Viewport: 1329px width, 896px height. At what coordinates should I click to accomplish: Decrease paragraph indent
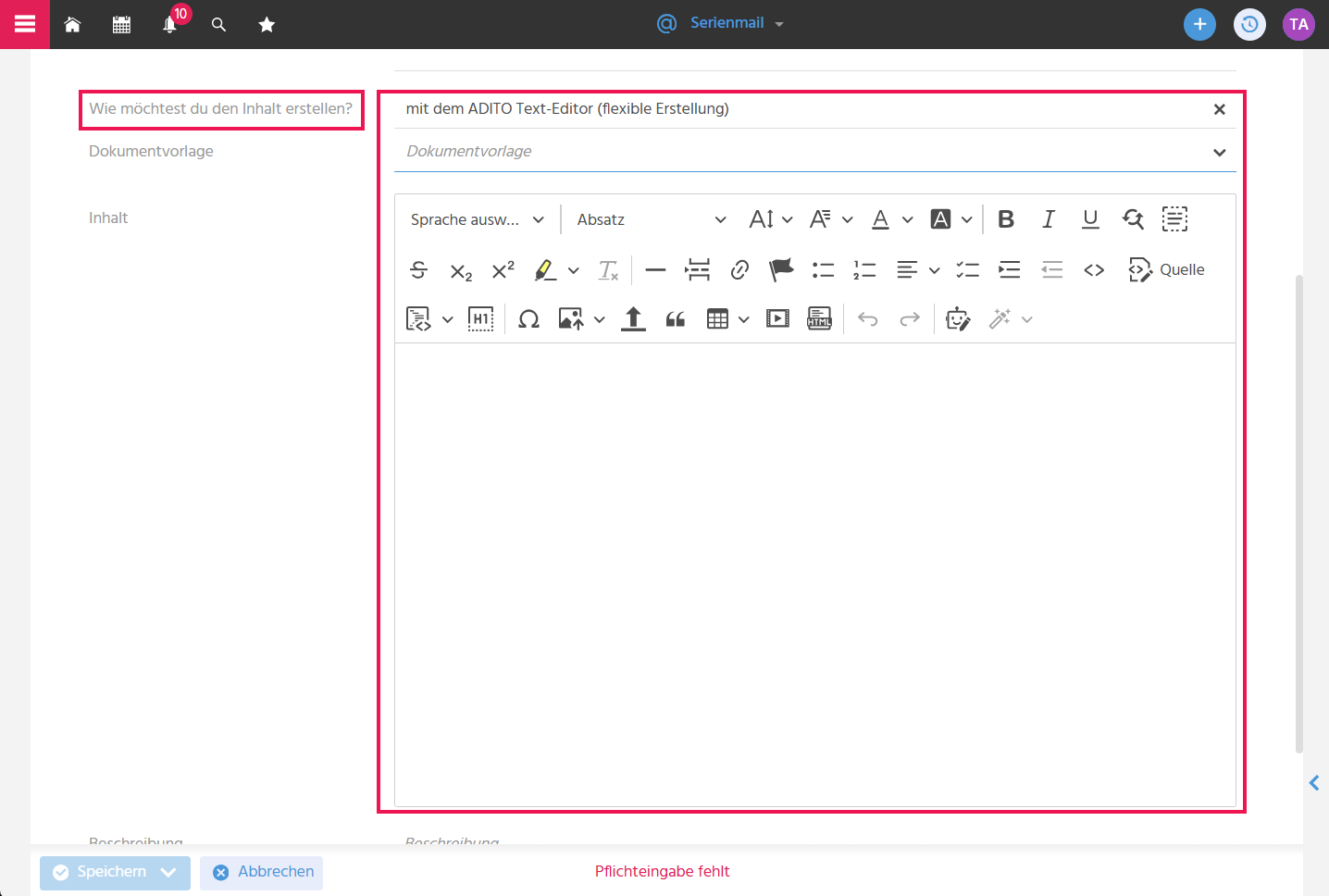(1052, 269)
